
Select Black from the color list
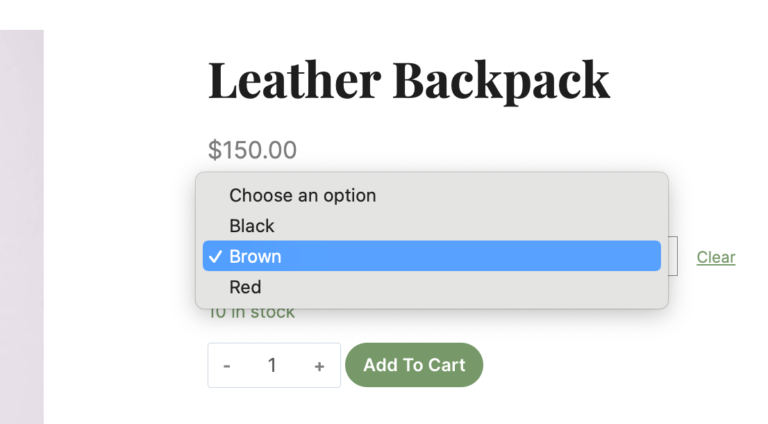(x=252, y=226)
